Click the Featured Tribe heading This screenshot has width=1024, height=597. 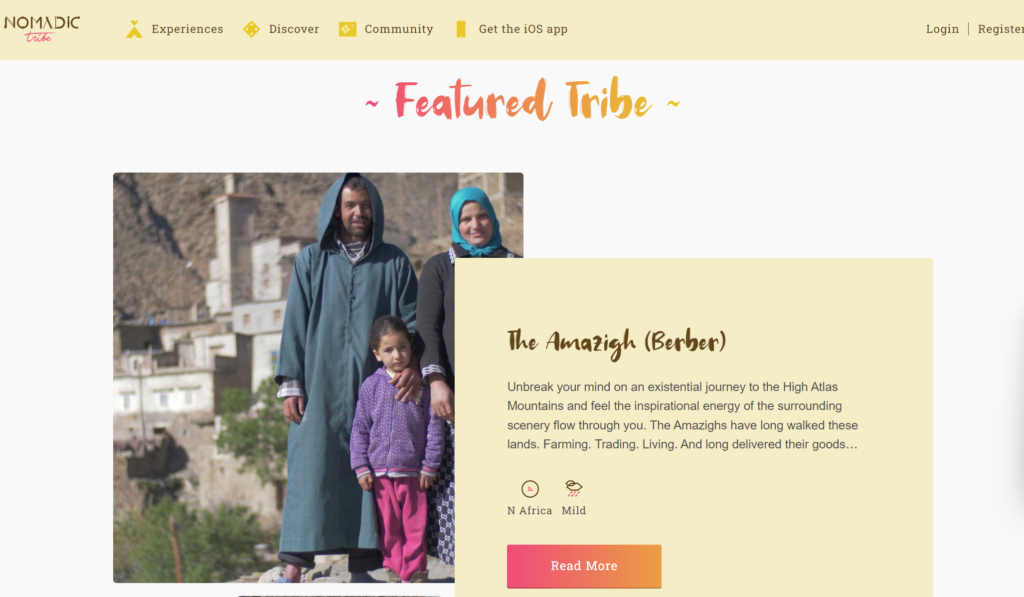pyautogui.click(x=522, y=101)
